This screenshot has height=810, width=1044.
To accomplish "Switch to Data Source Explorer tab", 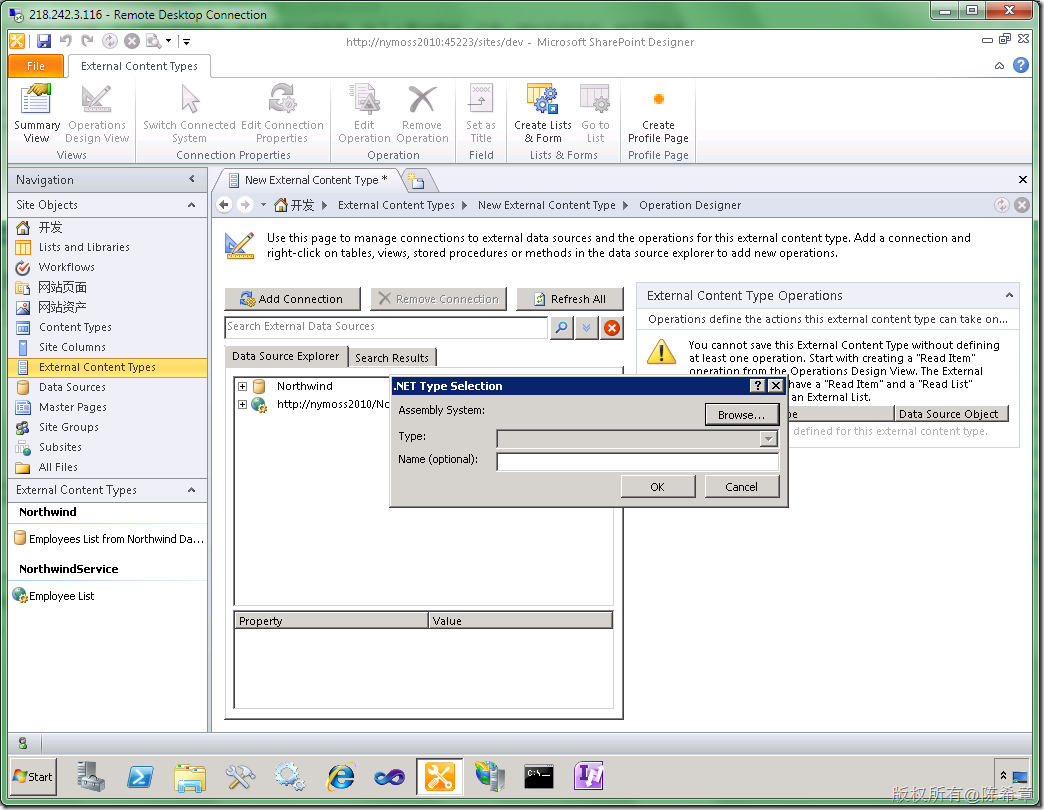I will tap(286, 356).
